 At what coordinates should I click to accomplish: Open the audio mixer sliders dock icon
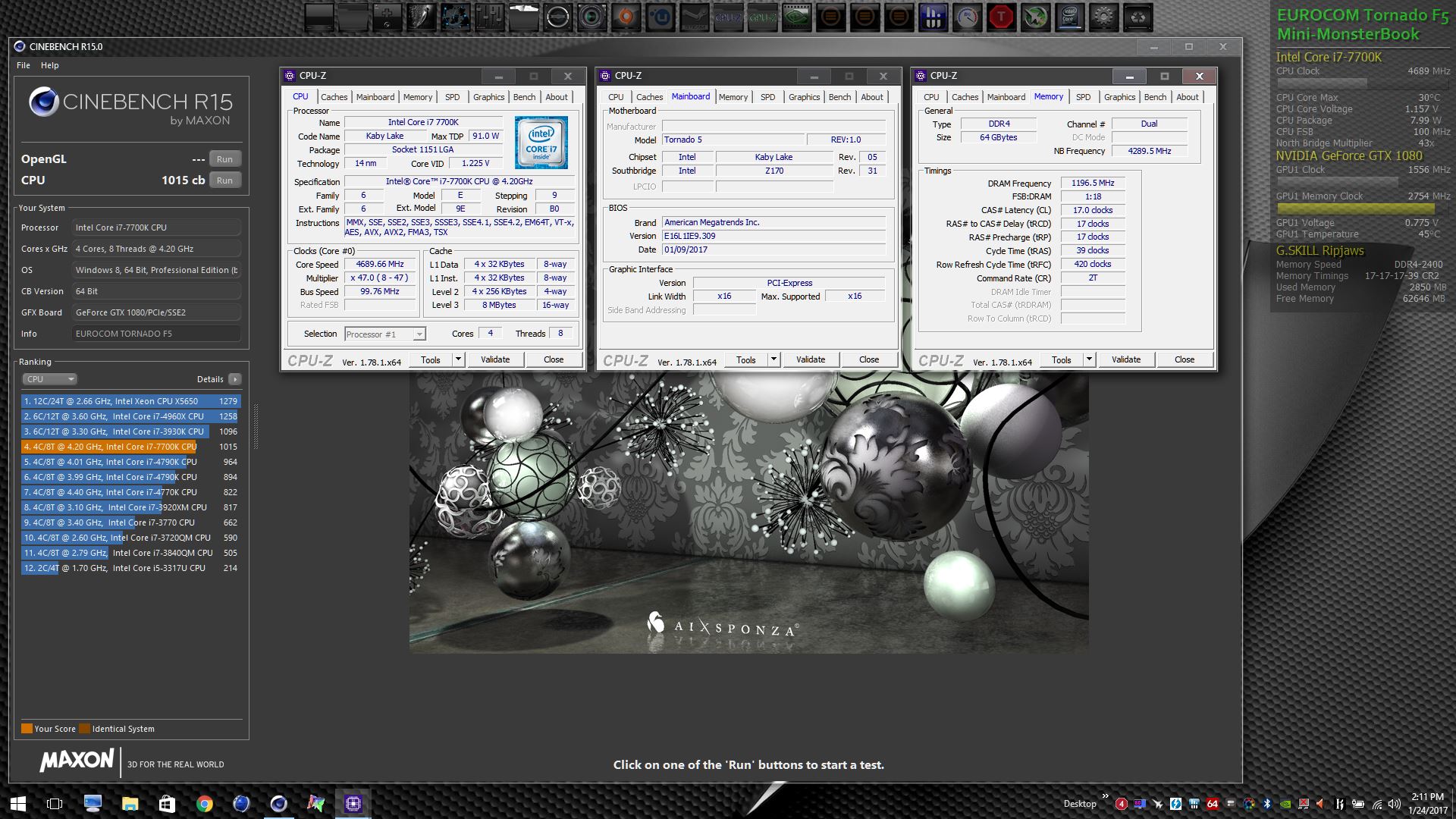point(489,17)
